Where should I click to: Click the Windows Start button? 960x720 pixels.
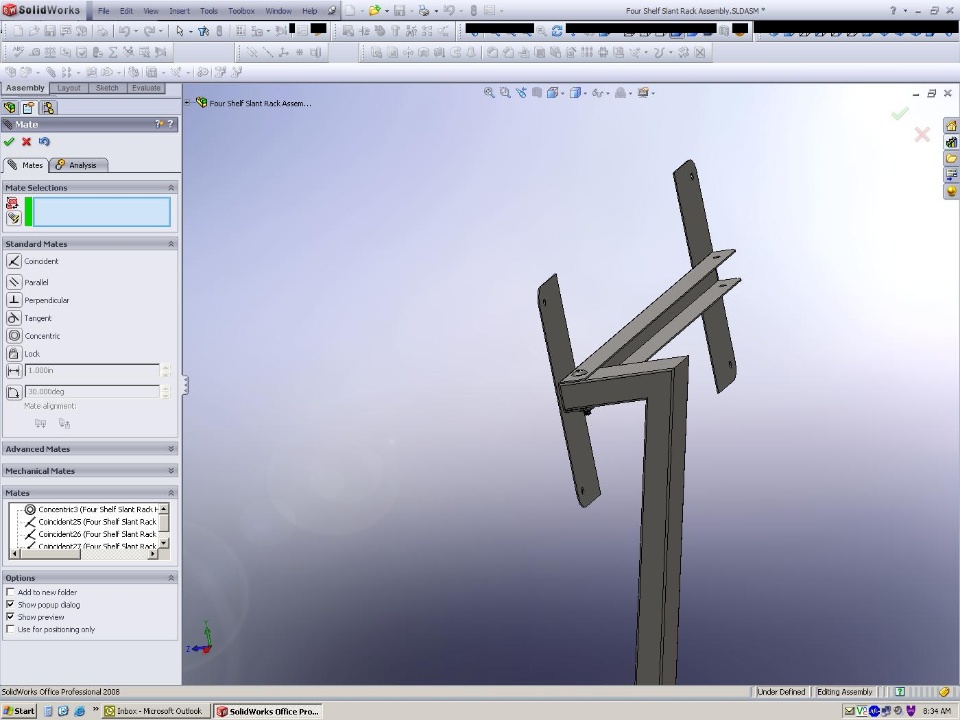coord(19,711)
